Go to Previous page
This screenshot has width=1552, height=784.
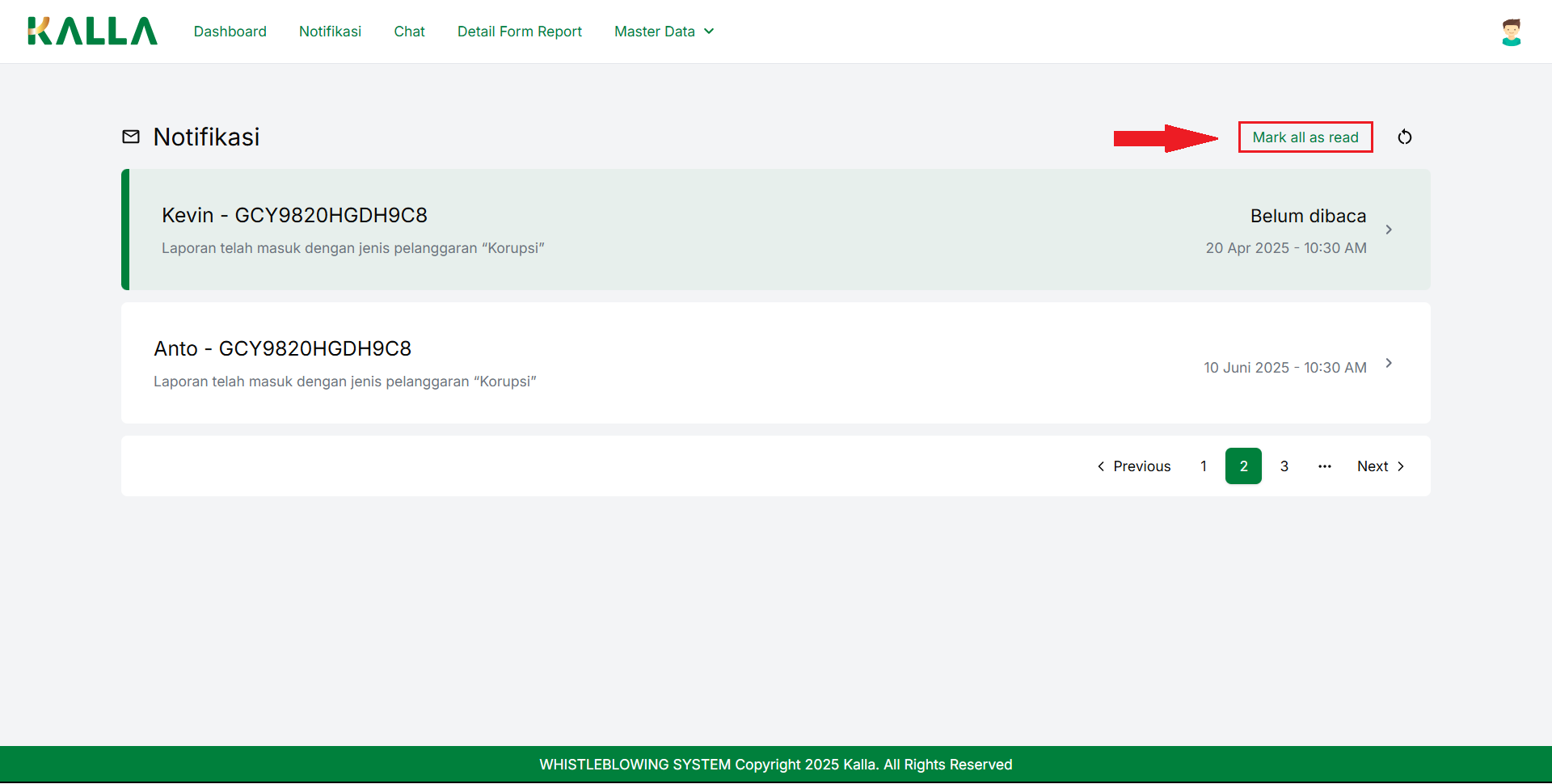click(1133, 466)
